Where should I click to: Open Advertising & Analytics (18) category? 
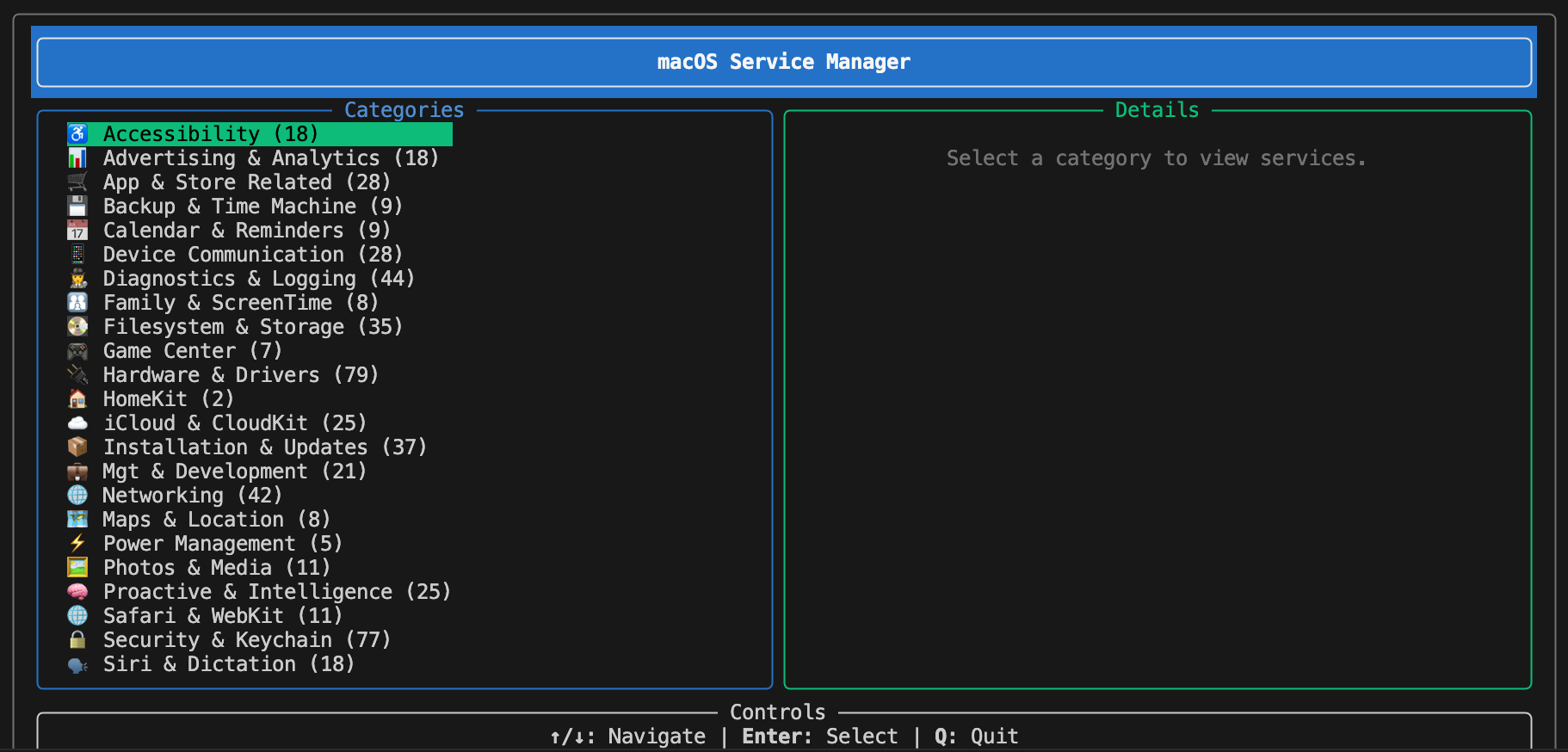[x=271, y=157]
